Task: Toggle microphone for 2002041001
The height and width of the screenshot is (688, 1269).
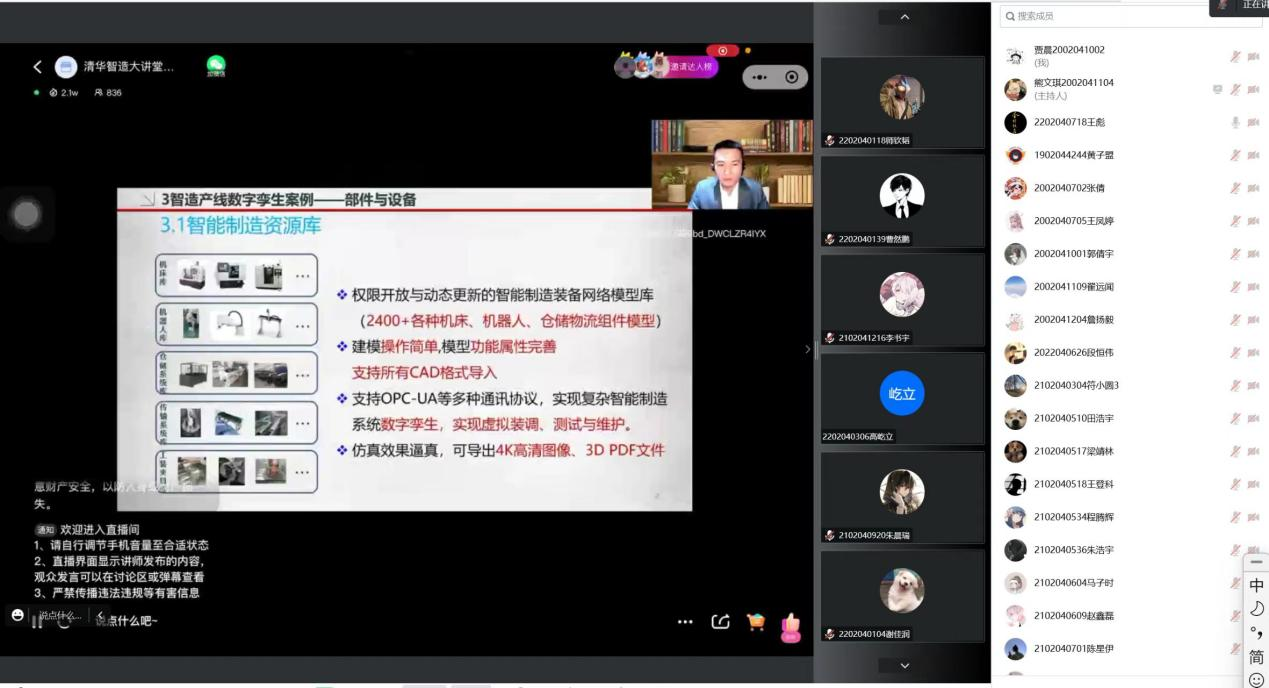Action: [x=1236, y=255]
